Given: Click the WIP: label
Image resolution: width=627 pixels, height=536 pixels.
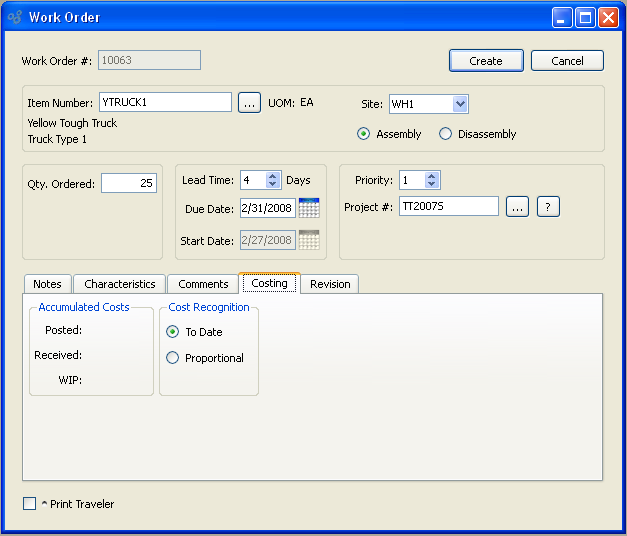Looking at the screenshot, I should coord(70,380).
